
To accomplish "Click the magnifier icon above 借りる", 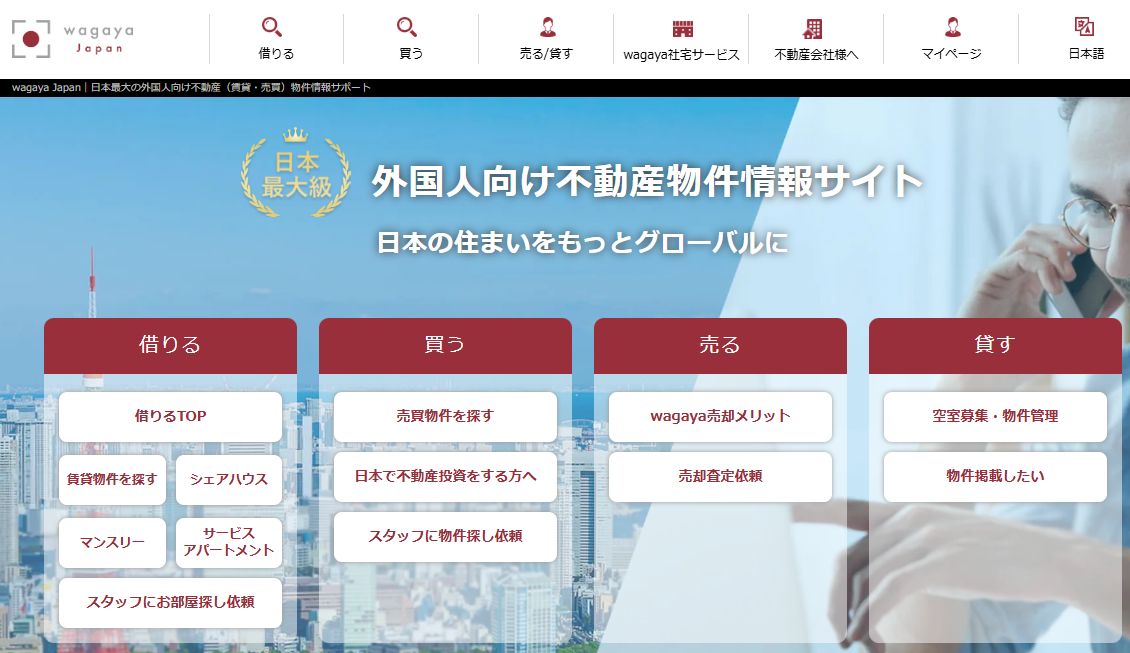I will coord(272,27).
